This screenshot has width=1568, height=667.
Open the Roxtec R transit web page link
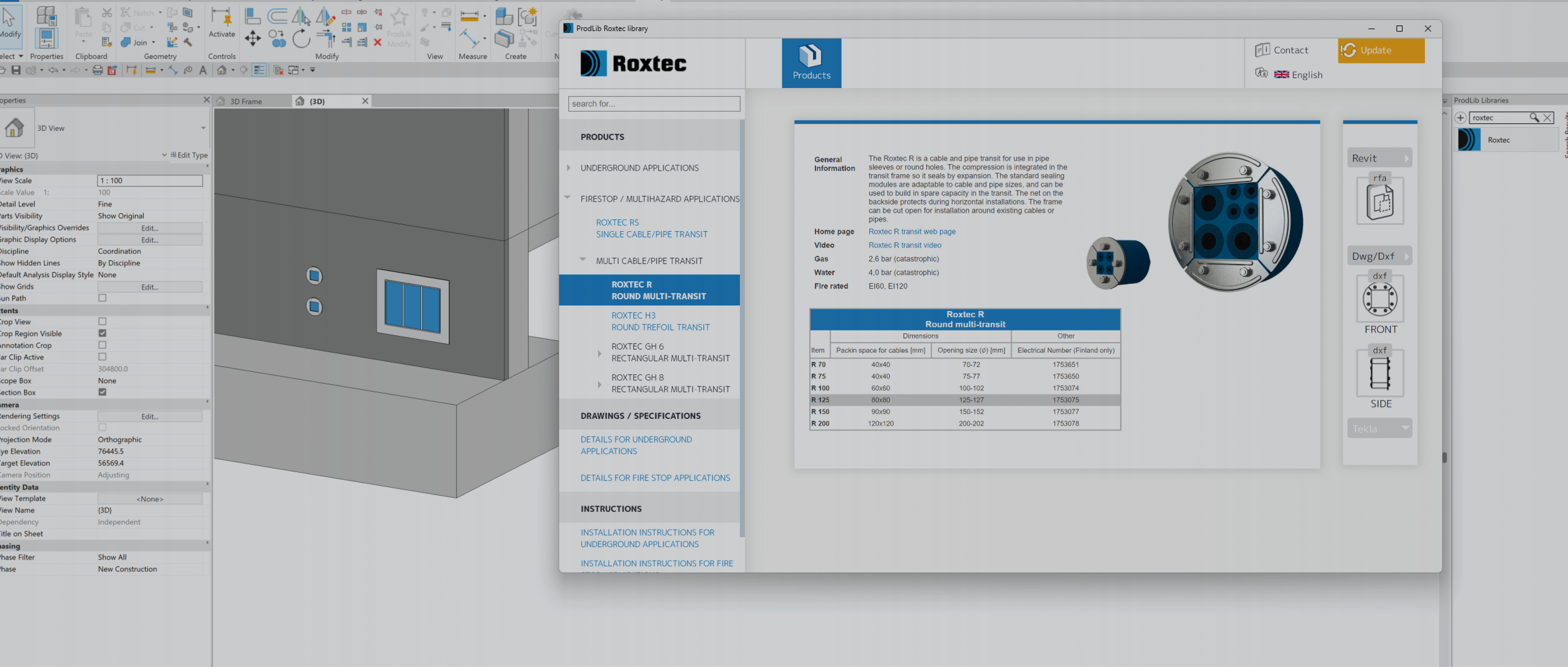911,232
